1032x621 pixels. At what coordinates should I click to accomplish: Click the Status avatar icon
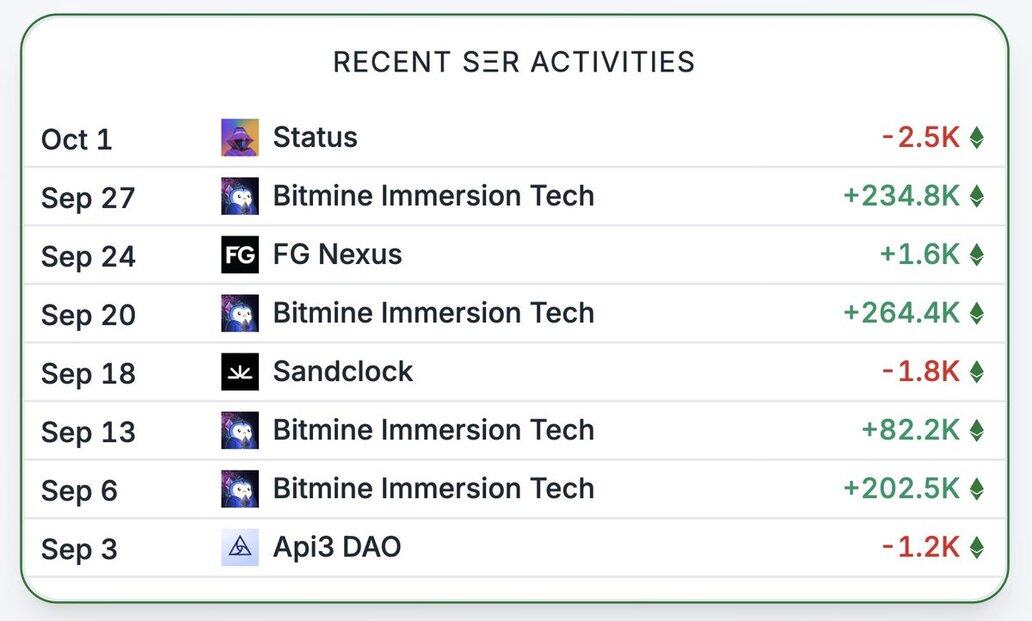point(239,138)
